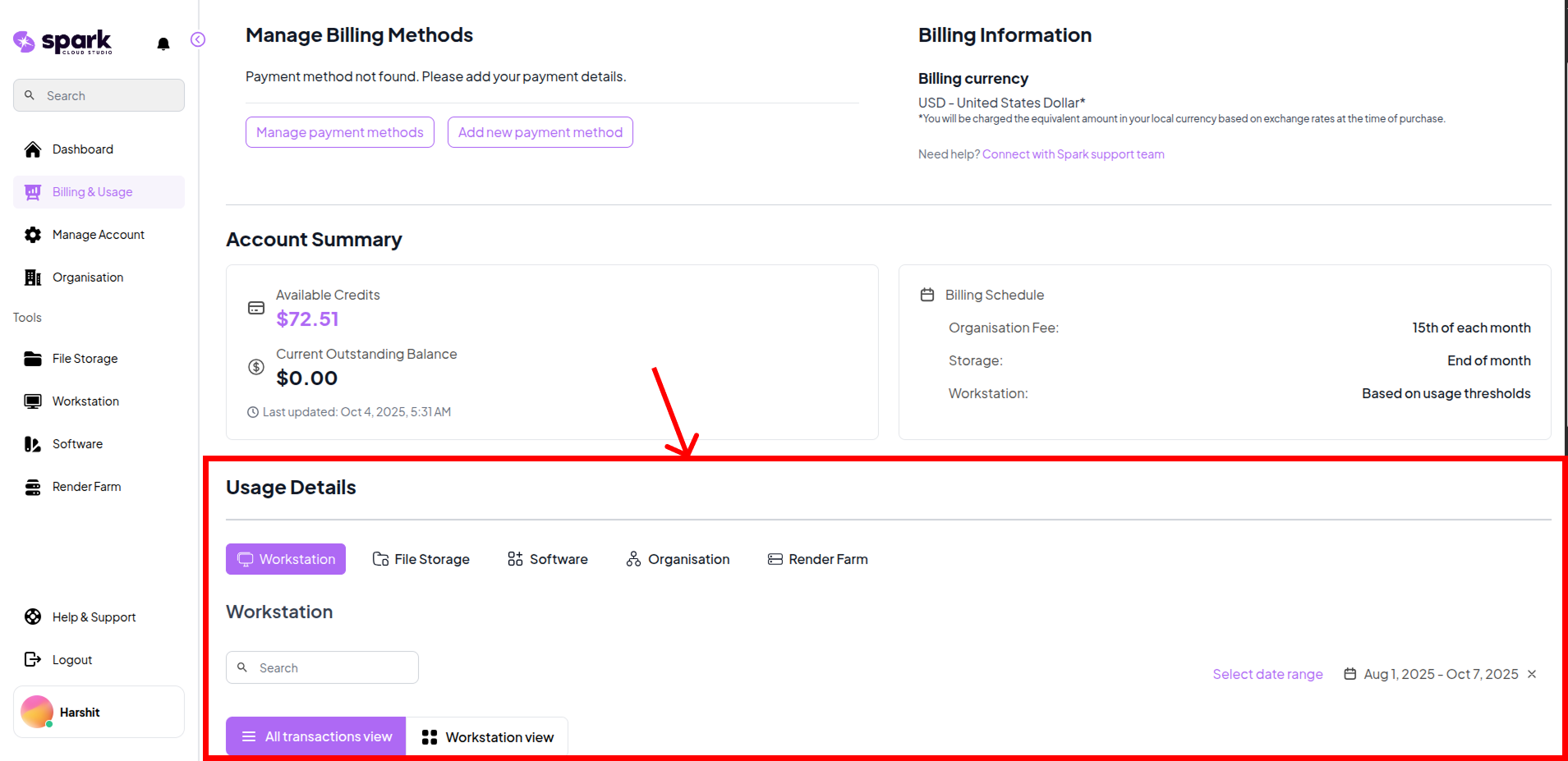This screenshot has width=1568, height=761.
Task: Collapse the sidebar with chevron icon
Action: click(198, 39)
